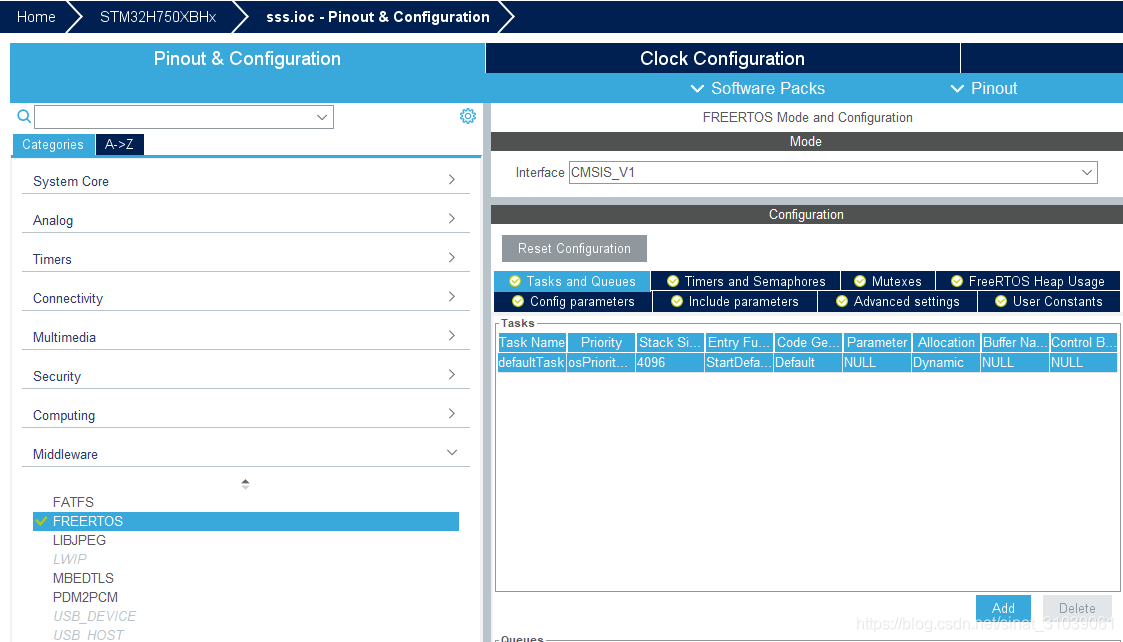Image resolution: width=1123 pixels, height=642 pixels.
Task: Open the Clock Configuration main tab
Action: click(x=722, y=58)
